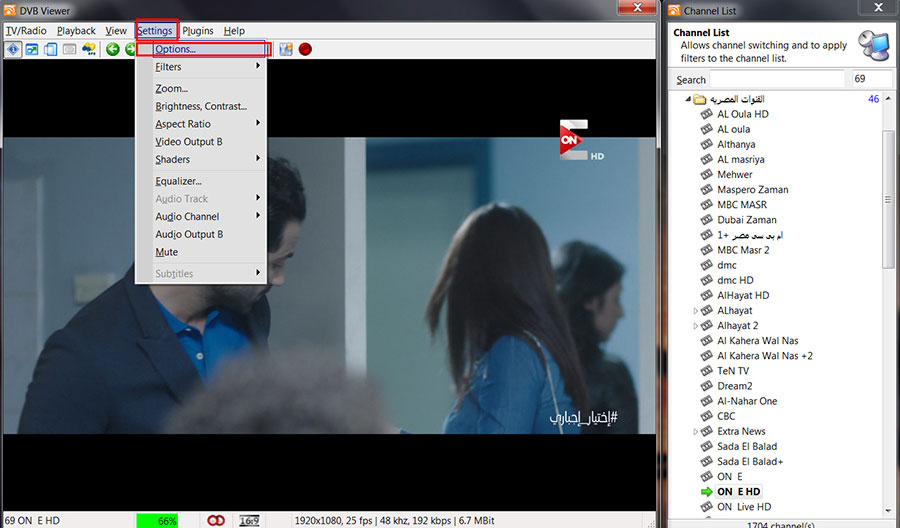The height and width of the screenshot is (528, 900).
Task: Click the Channel List scroll up arrow
Action: coord(889,99)
